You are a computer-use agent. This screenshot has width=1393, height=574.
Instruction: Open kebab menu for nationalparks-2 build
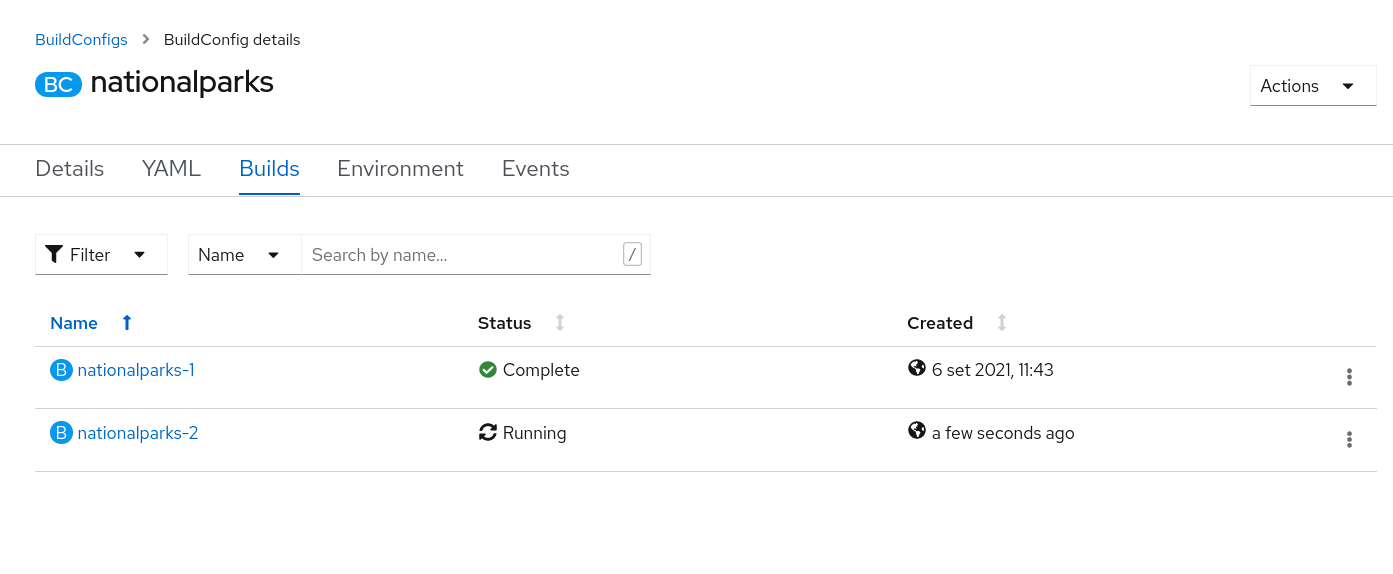pos(1349,439)
